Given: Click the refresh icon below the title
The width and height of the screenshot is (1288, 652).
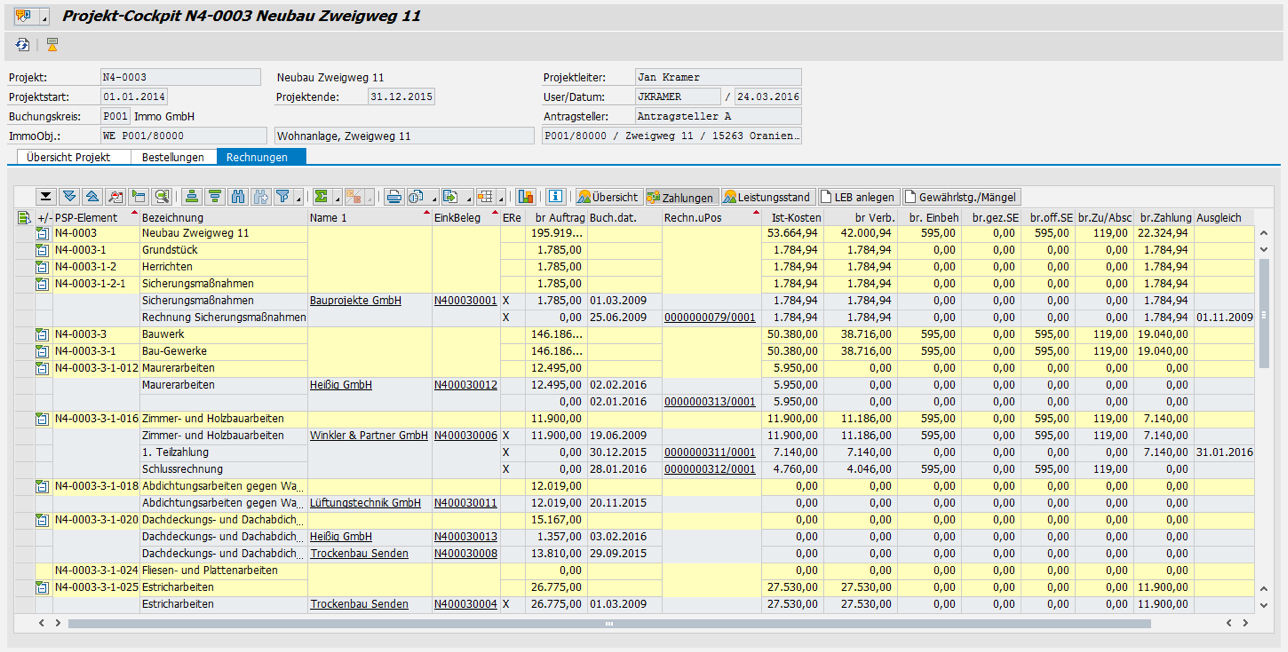Looking at the screenshot, I should pyautogui.click(x=22, y=44).
